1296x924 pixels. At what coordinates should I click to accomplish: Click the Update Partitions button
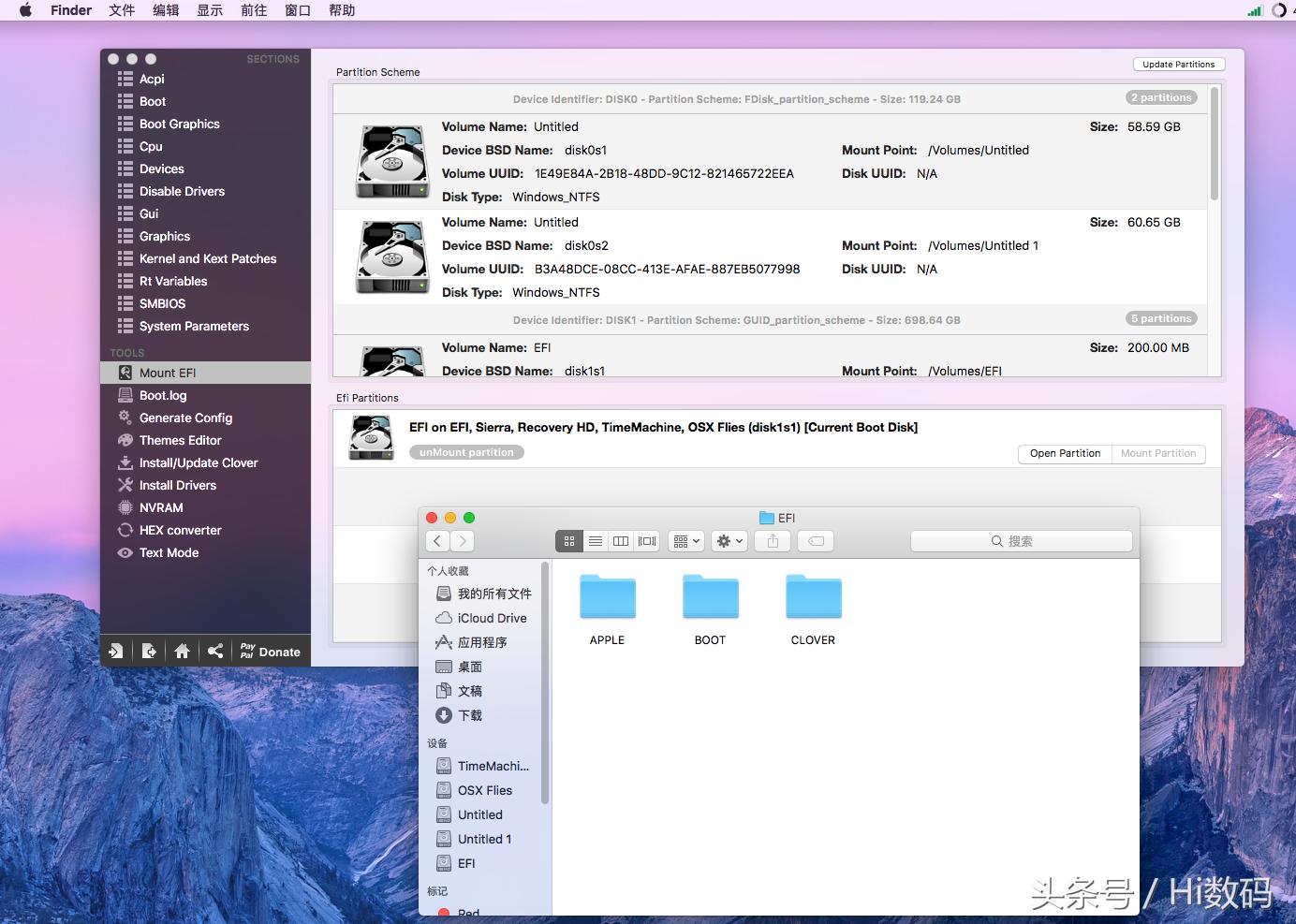[1179, 65]
